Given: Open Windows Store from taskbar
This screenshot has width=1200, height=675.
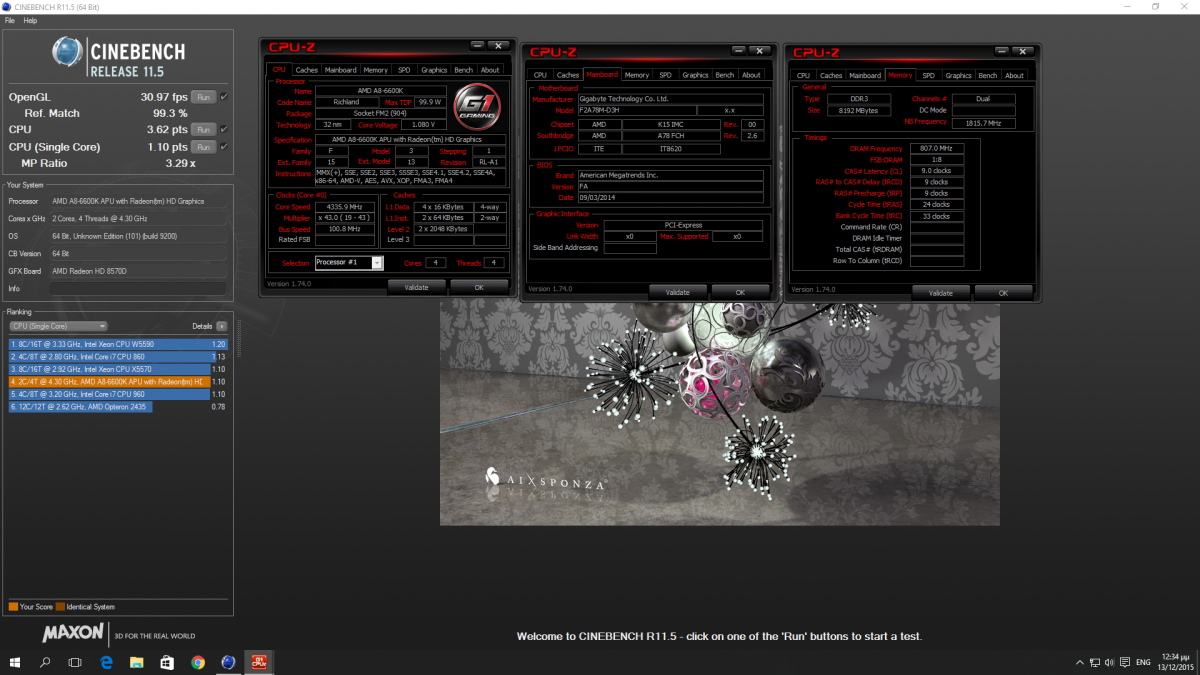Looking at the screenshot, I should click(167, 662).
